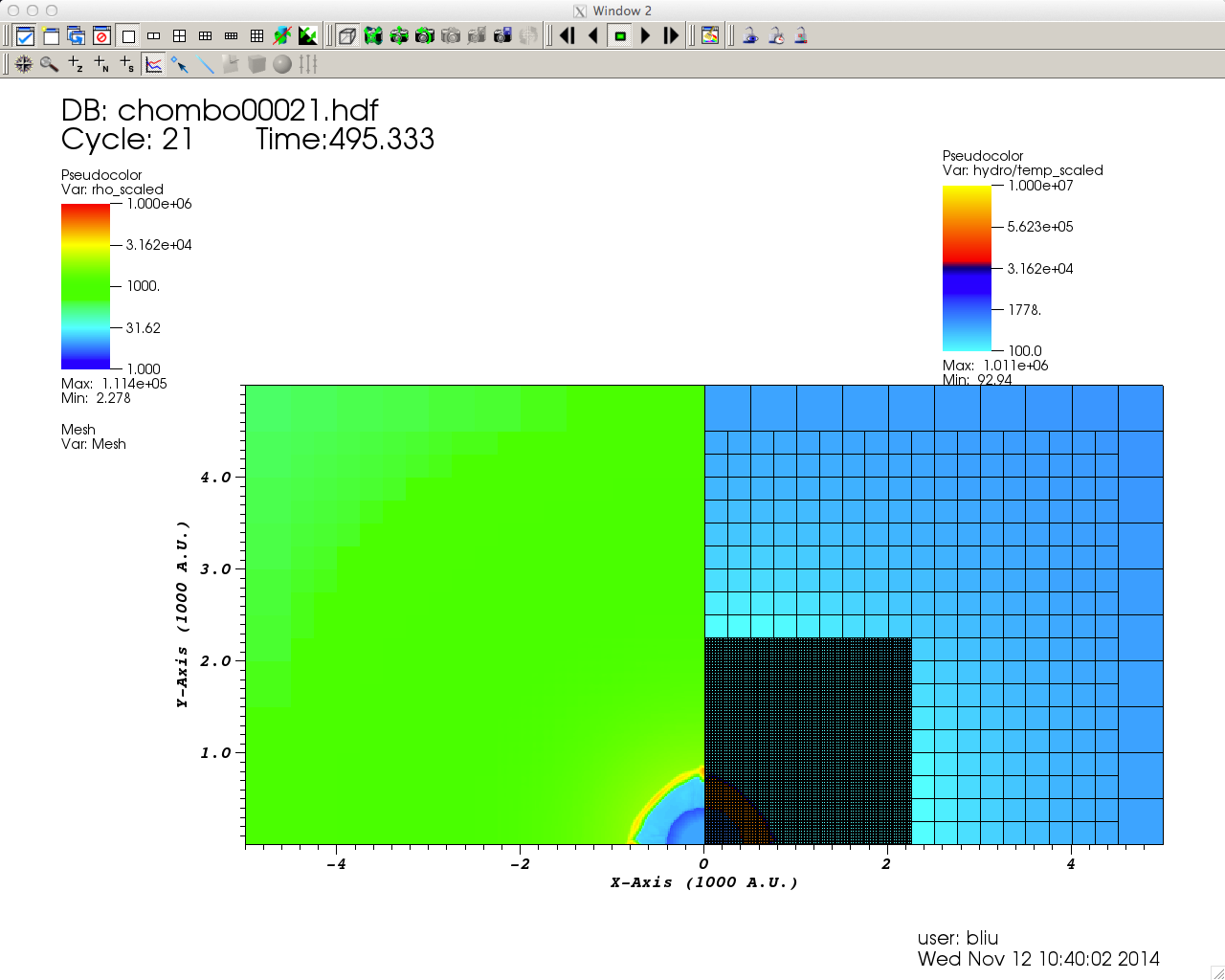Click the '5.623e+05' legend tick label

1040,227
